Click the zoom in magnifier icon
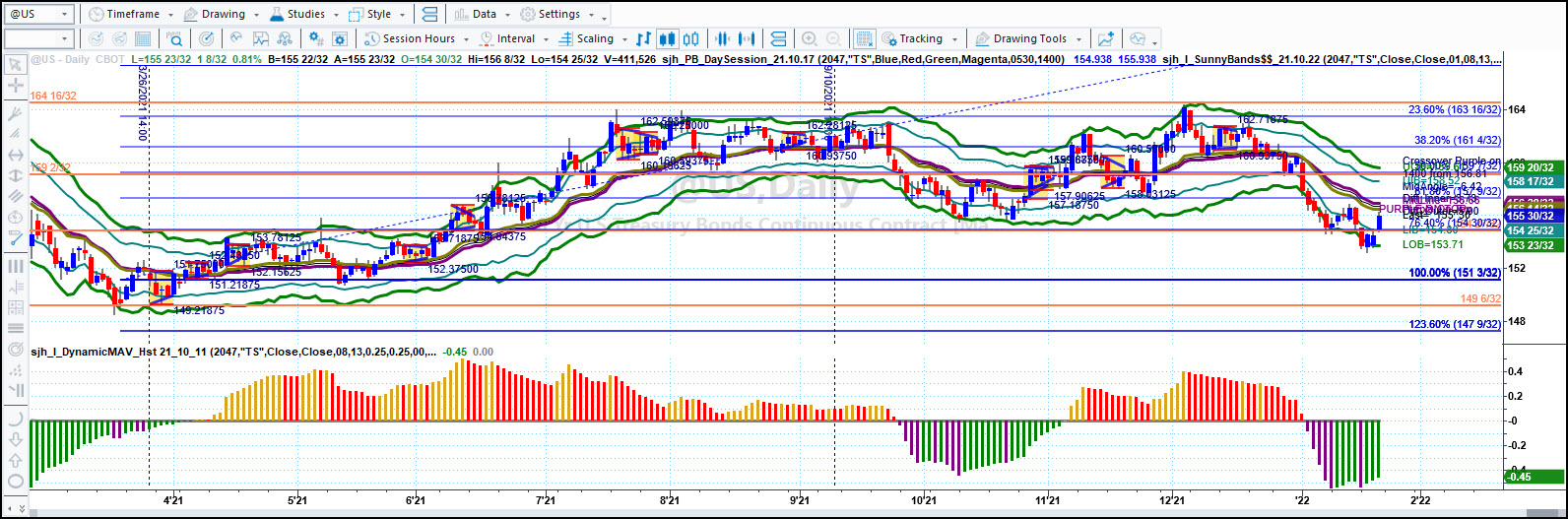Viewport: 1568px width, 519px height. click(x=810, y=39)
